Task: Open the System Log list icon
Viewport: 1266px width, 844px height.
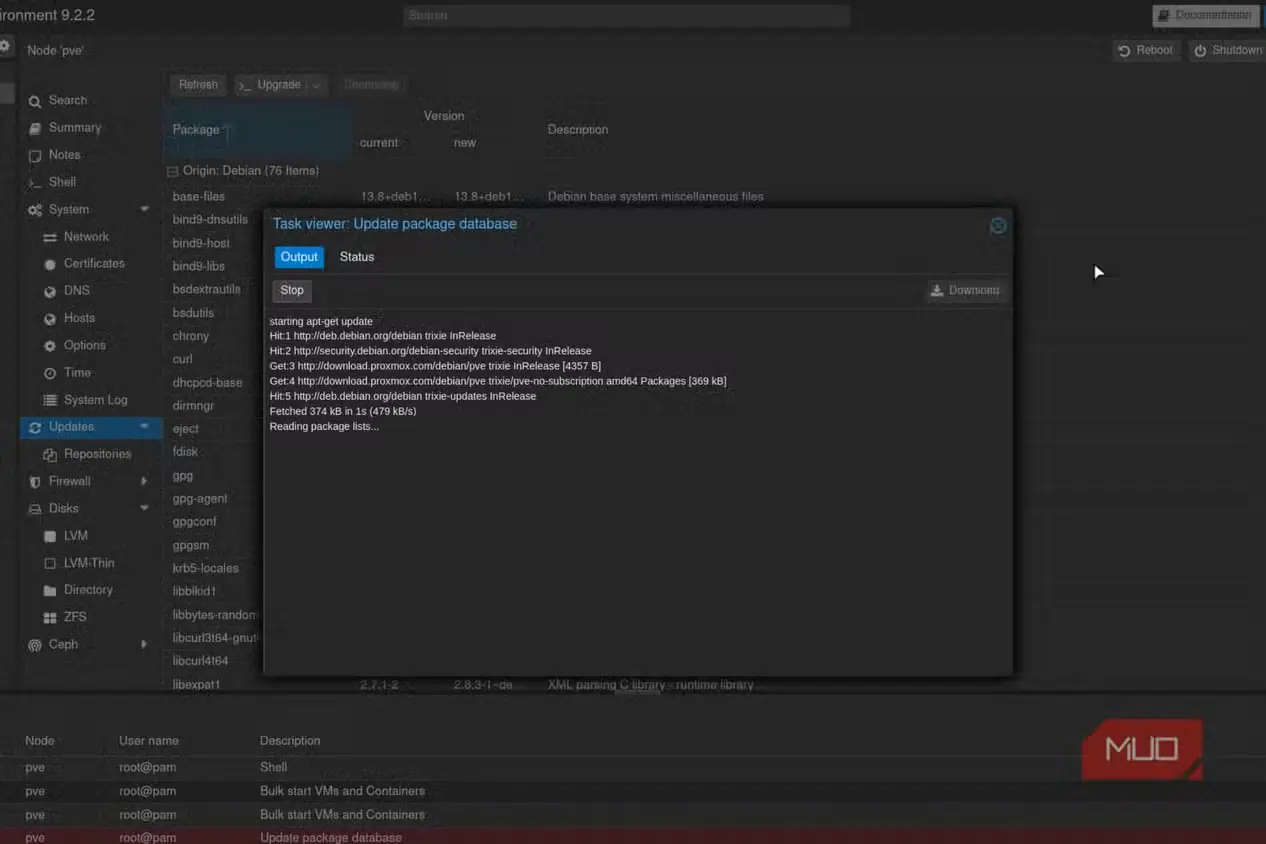Action: coord(50,400)
